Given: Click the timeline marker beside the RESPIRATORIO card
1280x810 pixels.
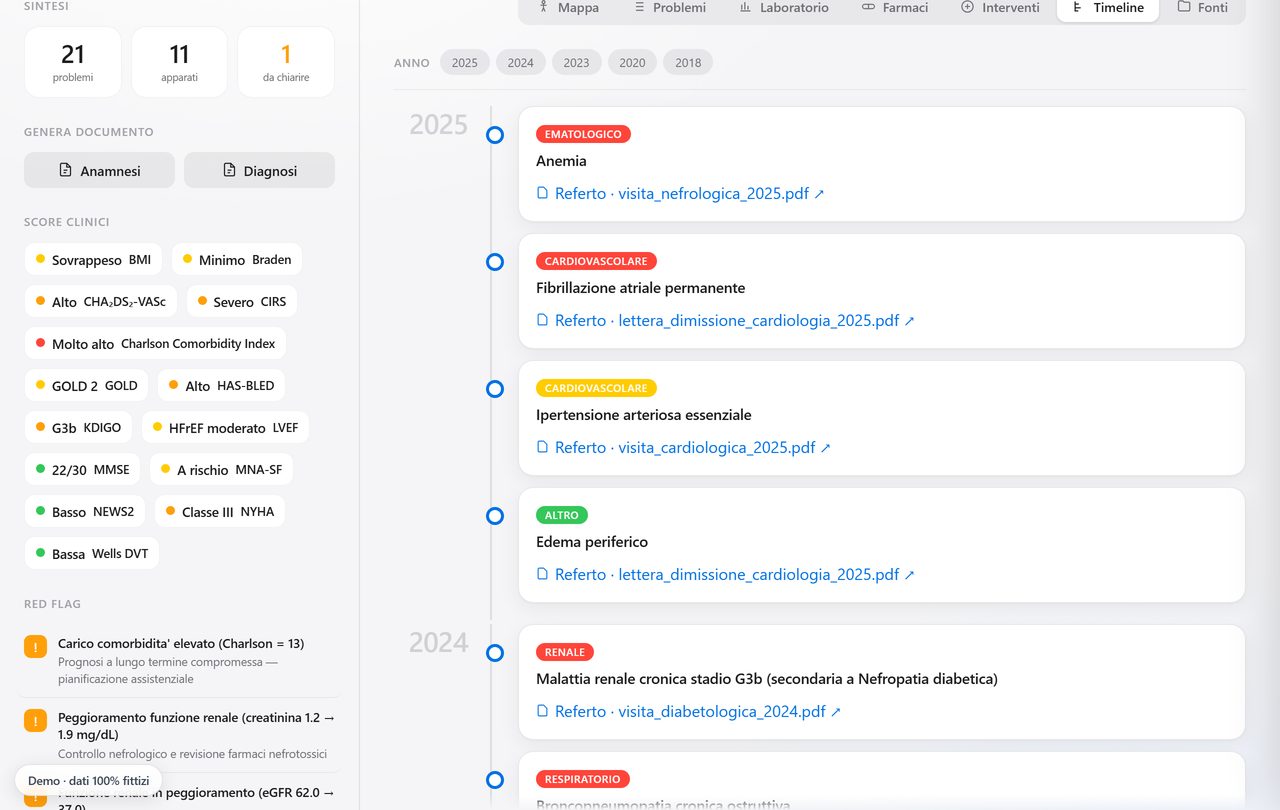Looking at the screenshot, I should click(x=494, y=779).
